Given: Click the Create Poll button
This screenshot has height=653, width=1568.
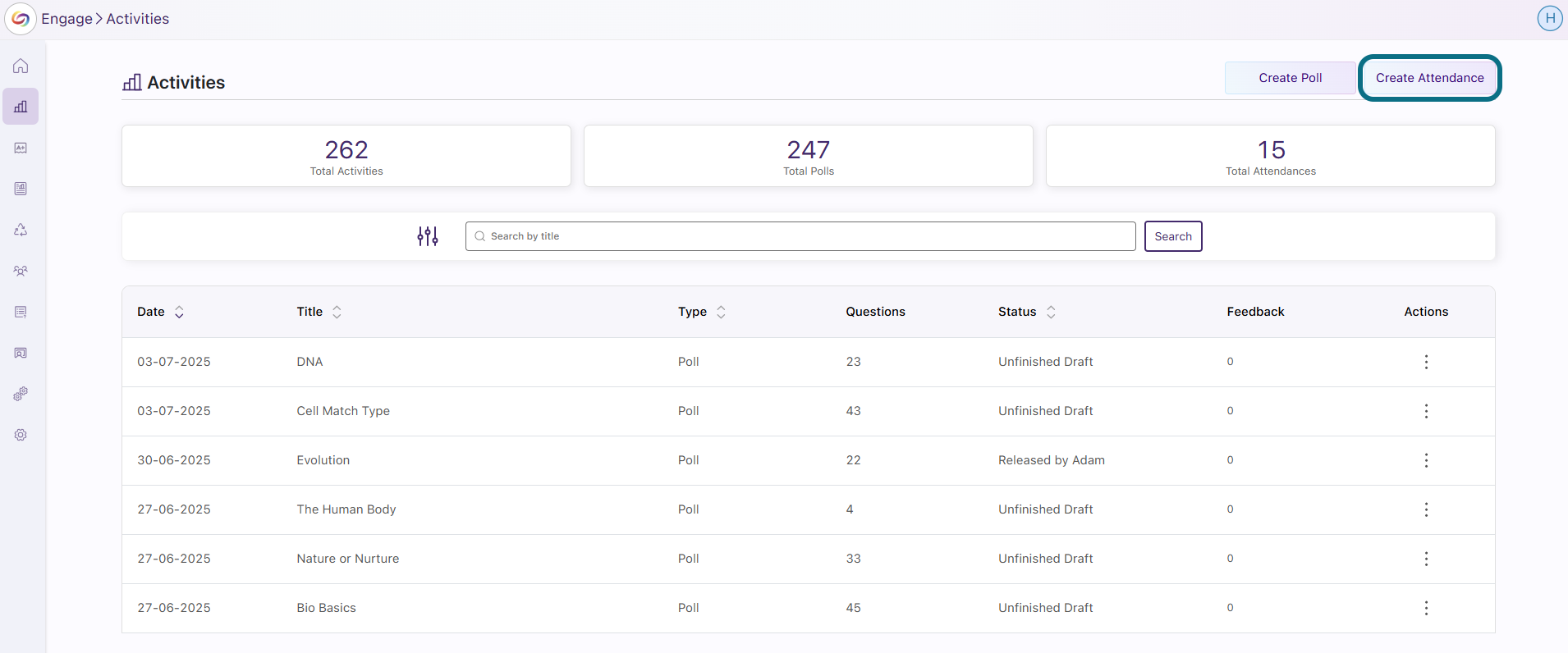Looking at the screenshot, I should point(1291,78).
